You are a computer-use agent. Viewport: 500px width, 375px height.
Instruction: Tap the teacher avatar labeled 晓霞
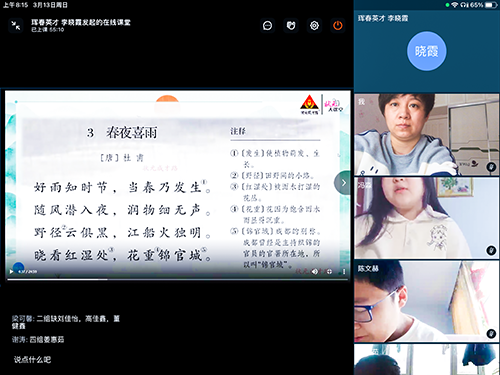[427, 51]
